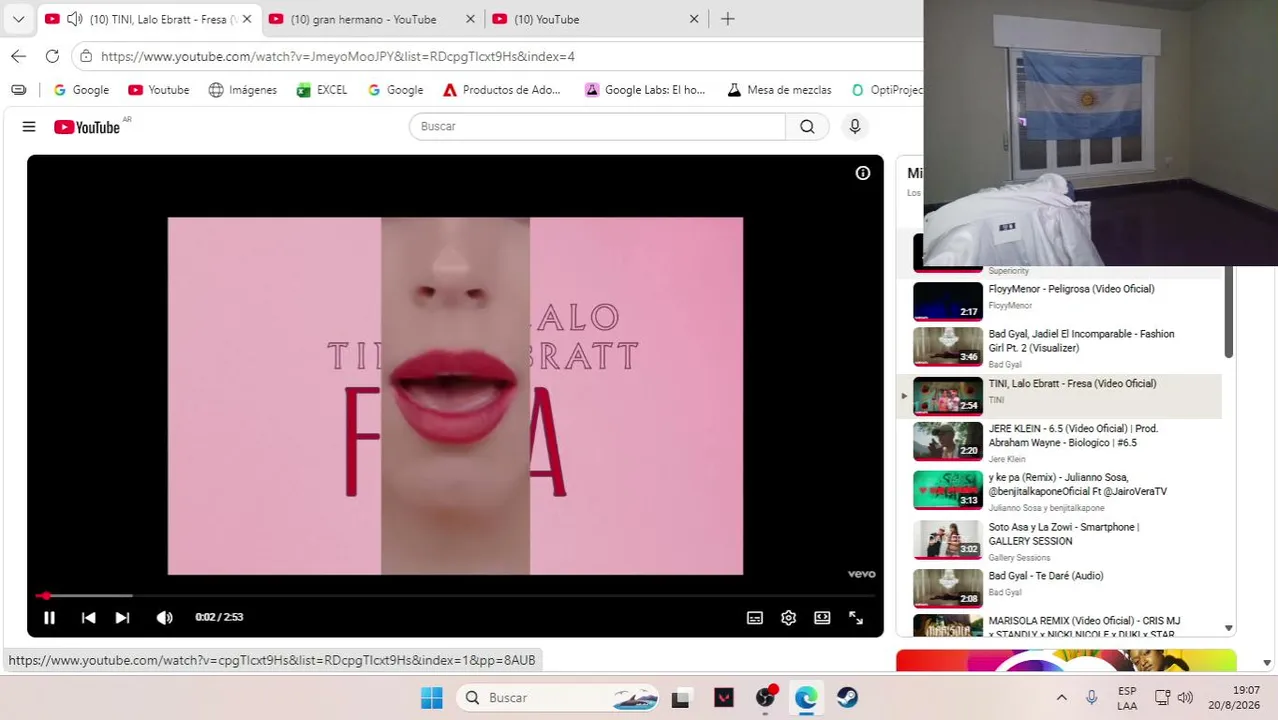This screenshot has width=1278, height=720.
Task: Go to the previous video in the playlist
Action: pos(88,618)
